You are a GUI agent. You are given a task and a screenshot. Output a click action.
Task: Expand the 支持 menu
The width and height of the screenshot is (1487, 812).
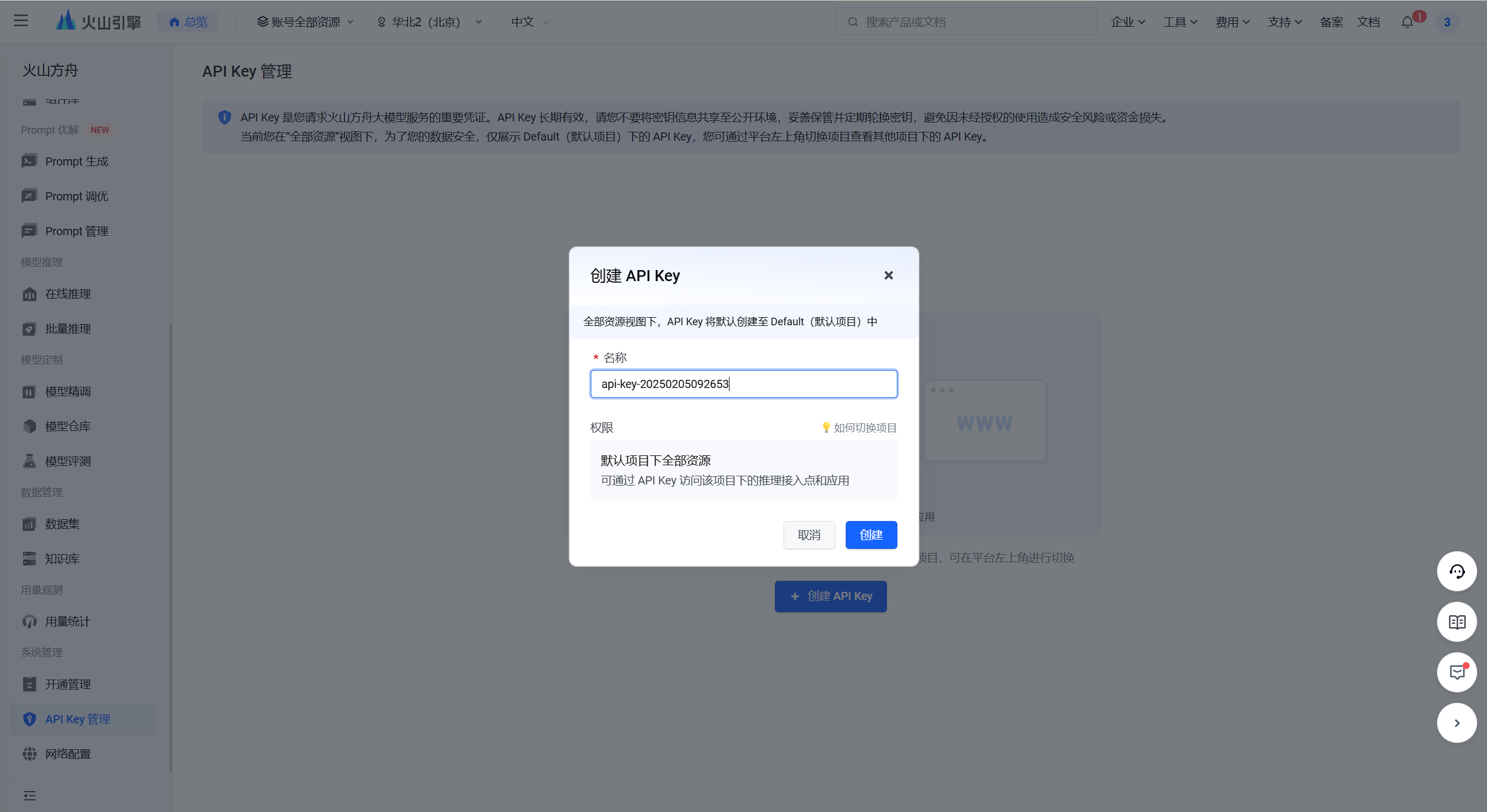tap(1284, 22)
